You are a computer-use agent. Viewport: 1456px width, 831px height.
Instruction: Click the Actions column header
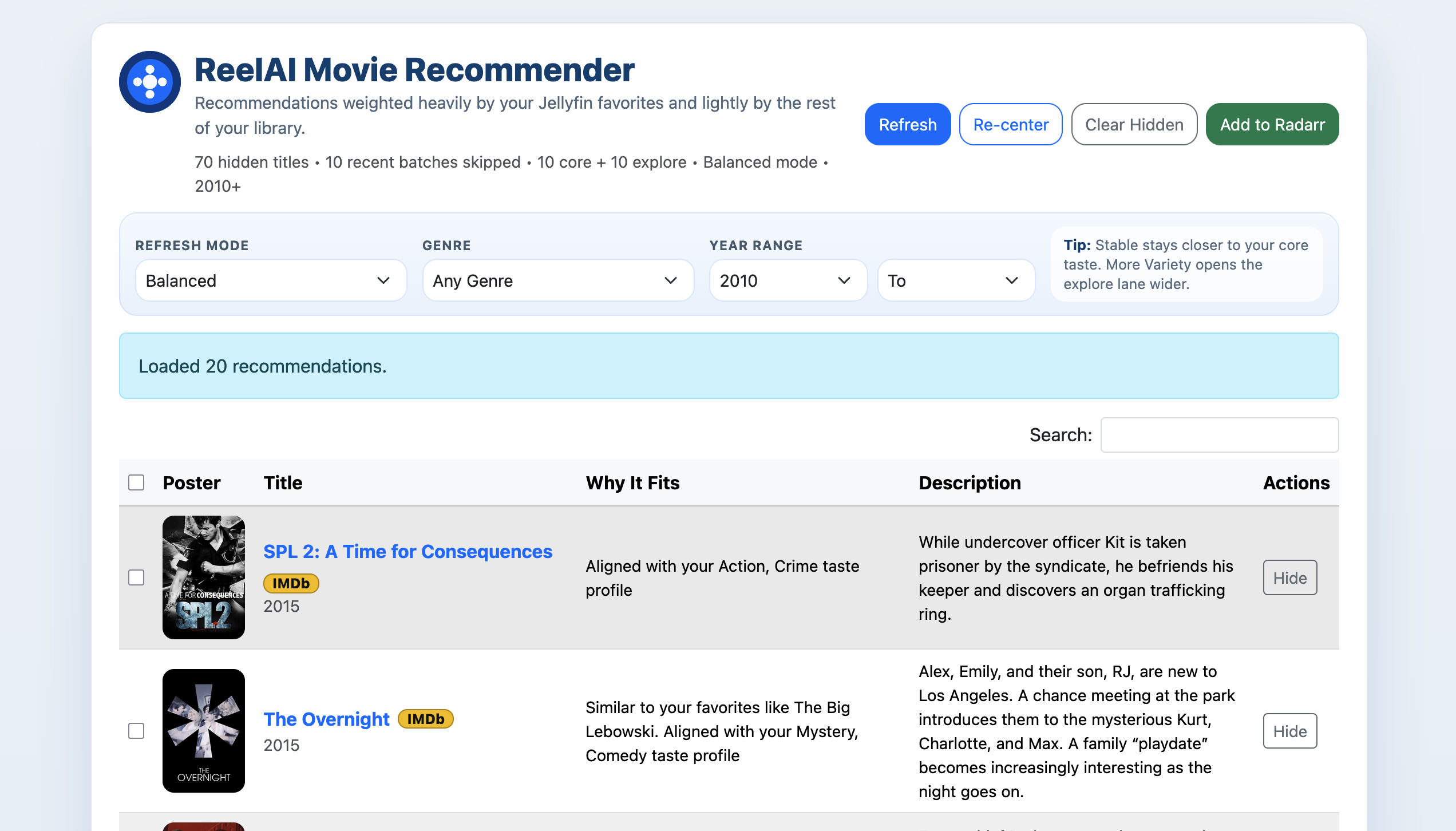coord(1296,482)
